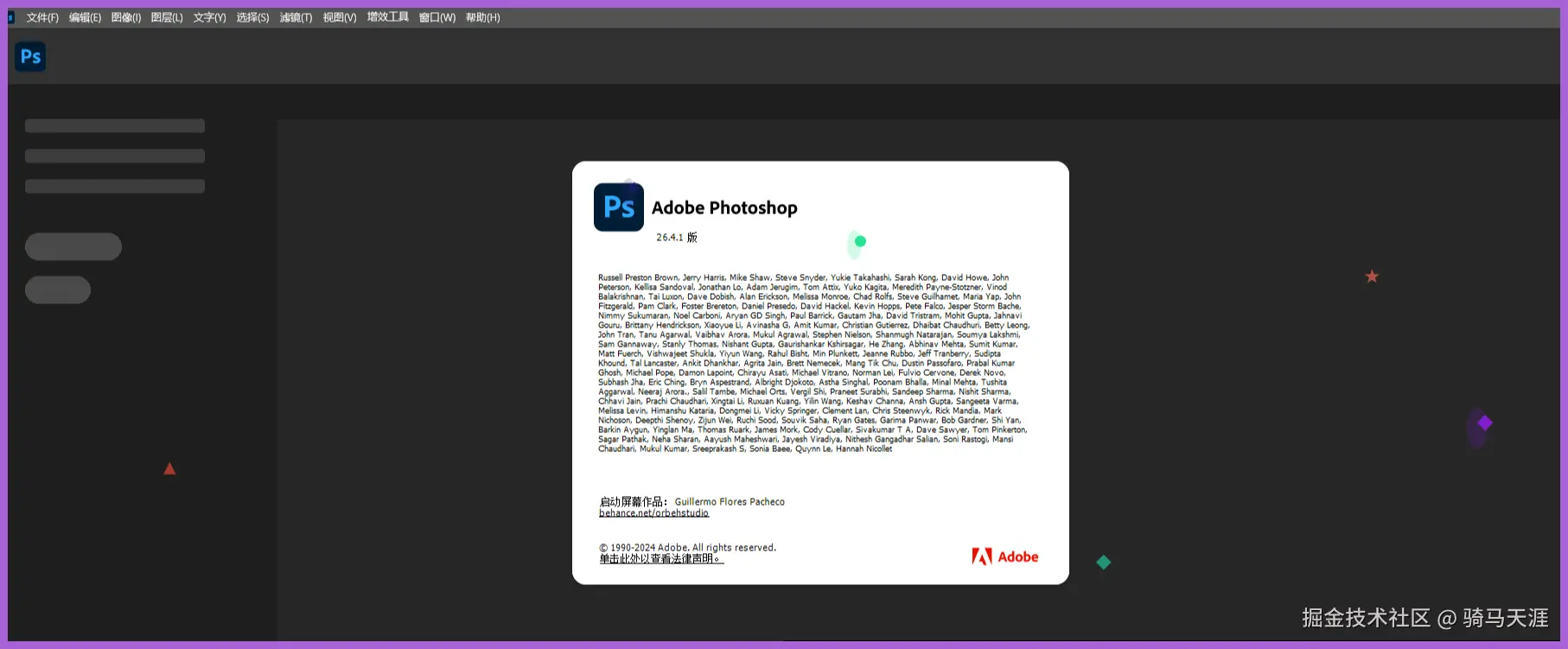Open the 图层(L) menu
The image size is (1568, 649).
167,17
